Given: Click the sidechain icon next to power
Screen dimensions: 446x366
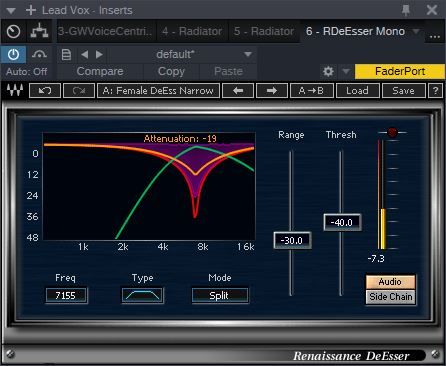Looking at the screenshot, I should pyautogui.click(x=39, y=54).
